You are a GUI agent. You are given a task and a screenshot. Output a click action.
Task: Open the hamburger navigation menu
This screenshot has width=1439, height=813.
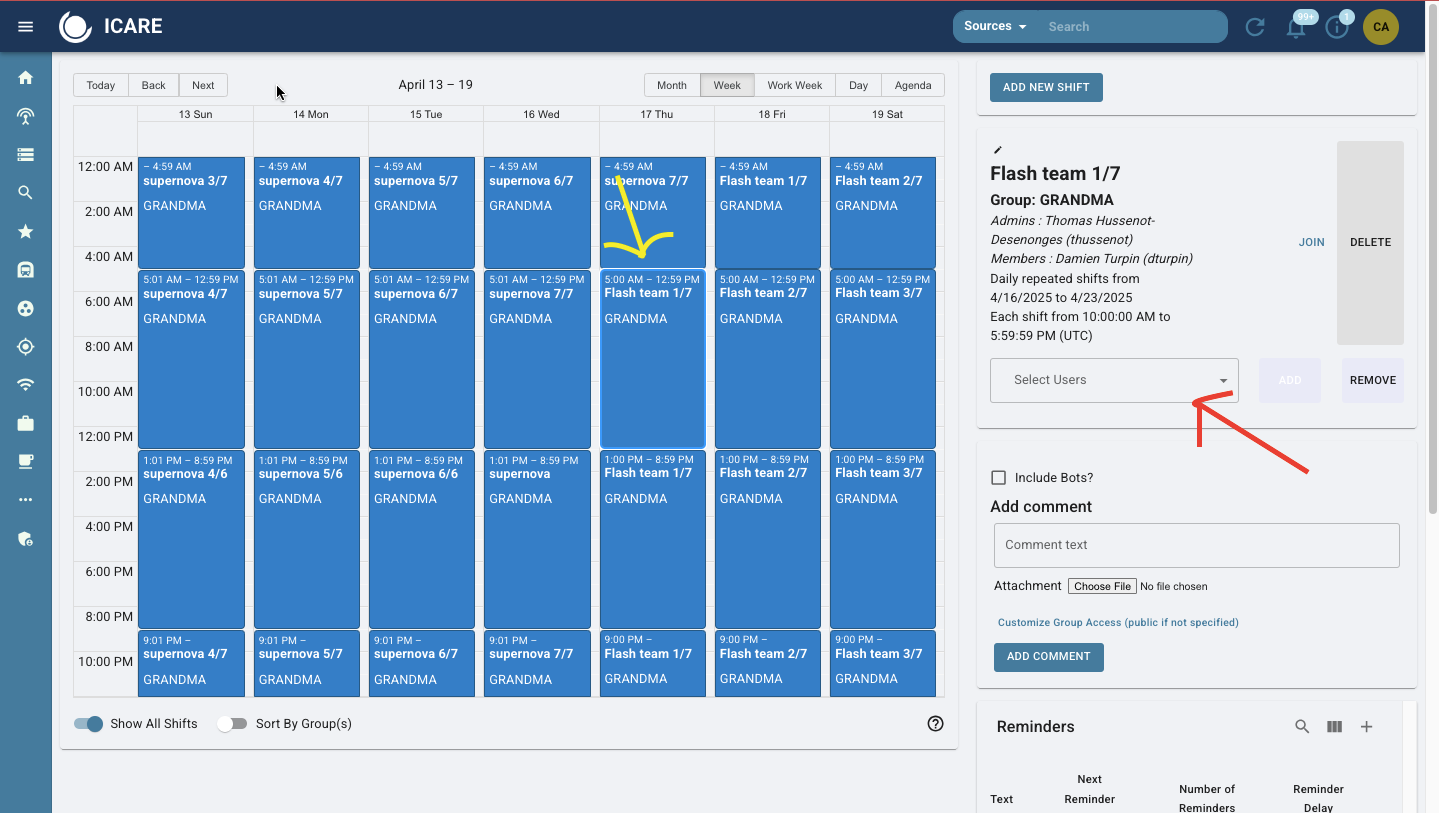(26, 27)
